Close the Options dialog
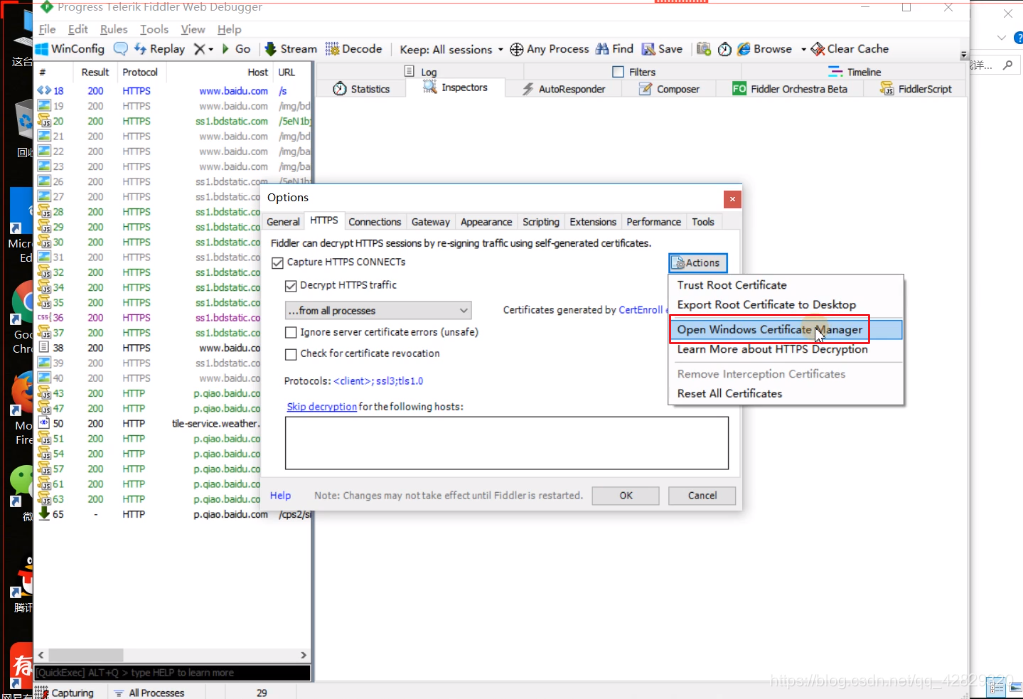The height and width of the screenshot is (699, 1023). pos(732,199)
